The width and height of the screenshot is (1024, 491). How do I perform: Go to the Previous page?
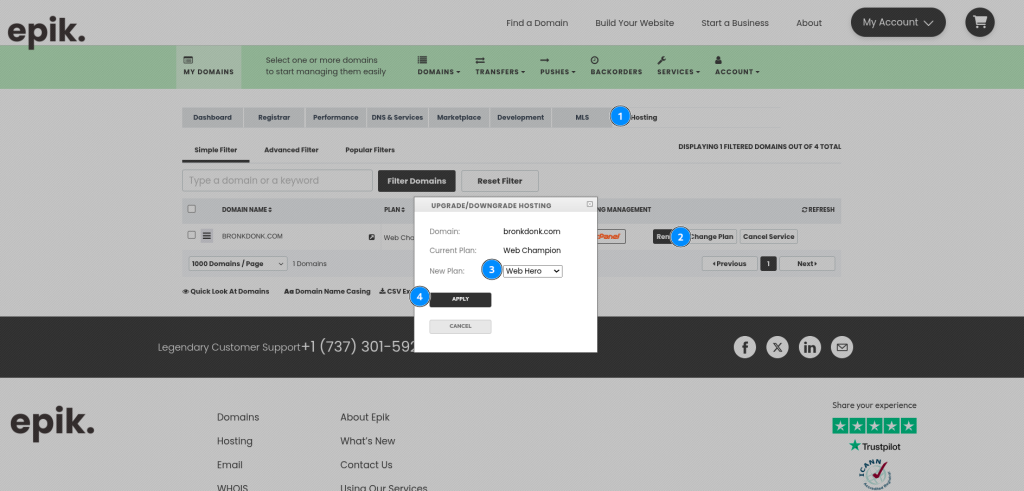tap(729, 264)
